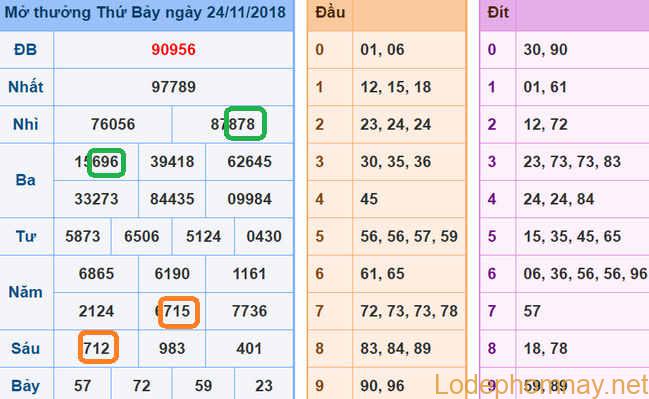
Task: Select the Bảy row label
Action: pyautogui.click(x=26, y=386)
